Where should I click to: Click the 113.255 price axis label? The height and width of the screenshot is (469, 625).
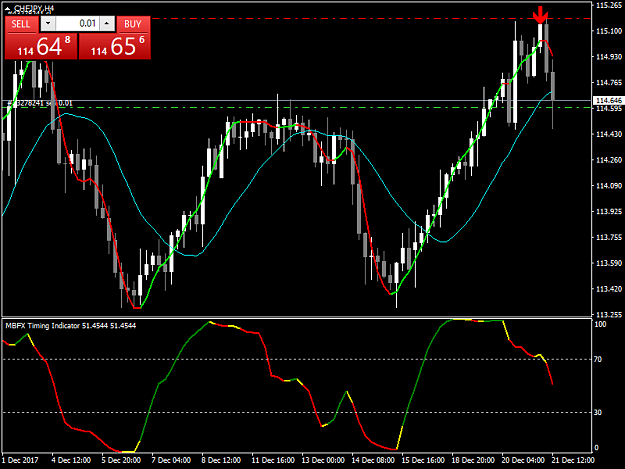[609, 314]
